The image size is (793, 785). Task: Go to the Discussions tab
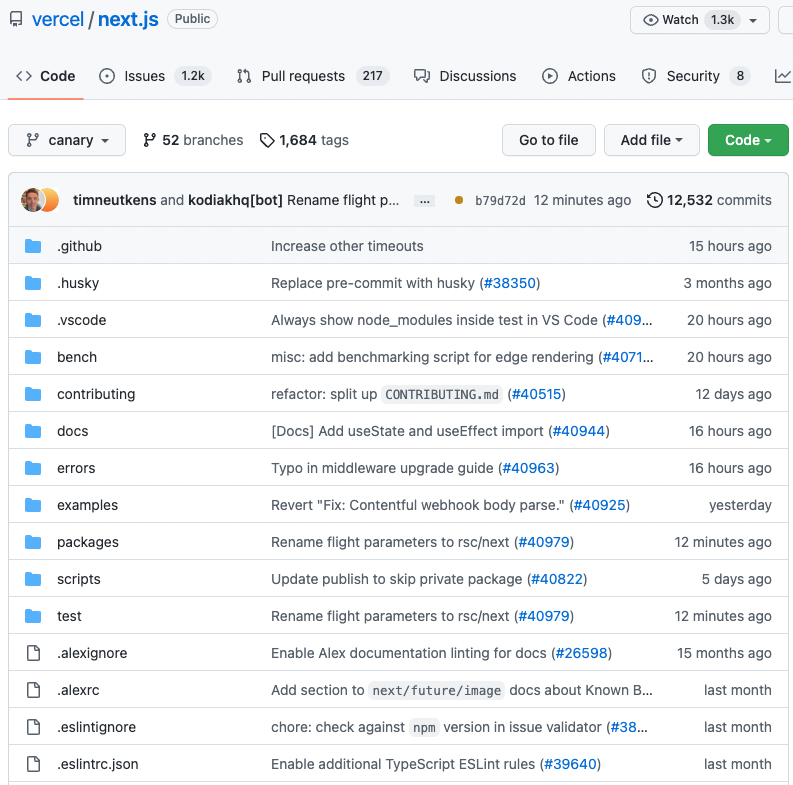pyautogui.click(x=465, y=76)
